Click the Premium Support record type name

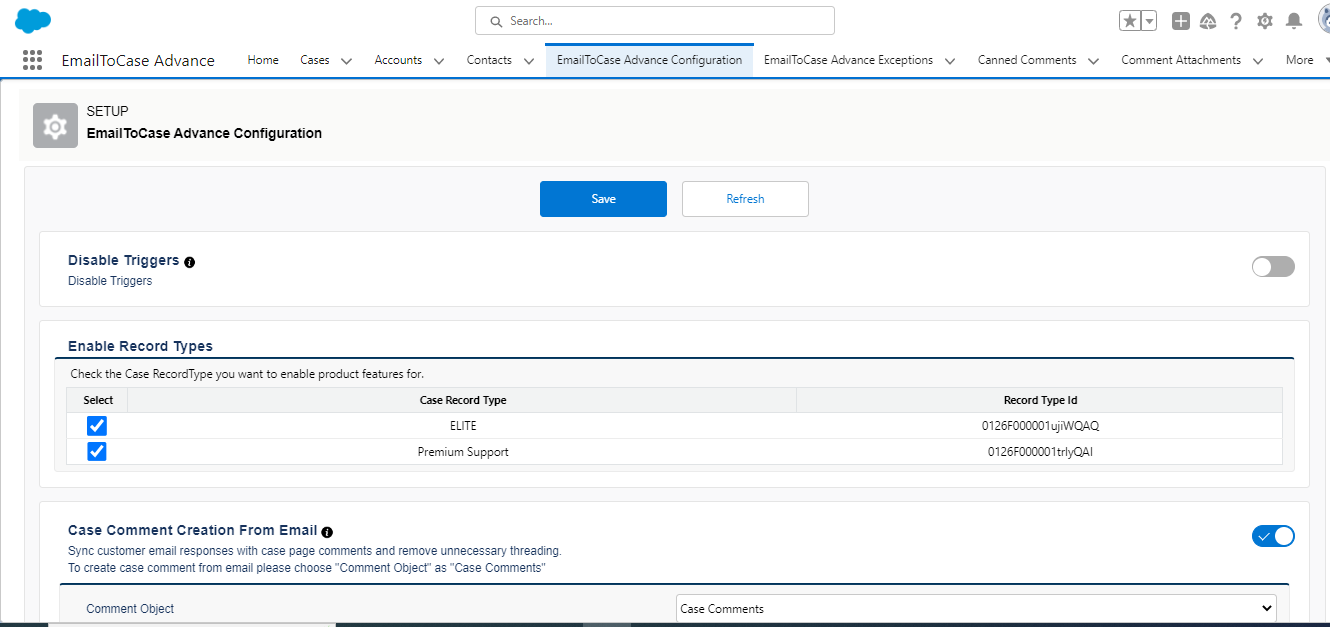coord(463,452)
